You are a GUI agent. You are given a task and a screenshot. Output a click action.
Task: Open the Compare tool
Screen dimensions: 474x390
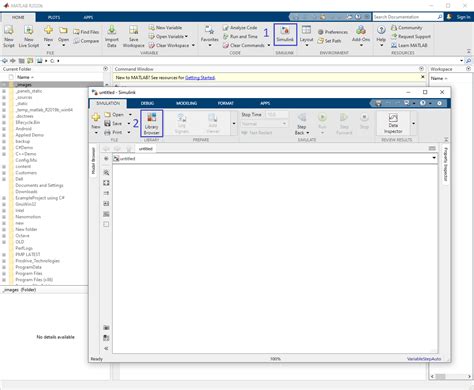pyautogui.click(x=86, y=41)
